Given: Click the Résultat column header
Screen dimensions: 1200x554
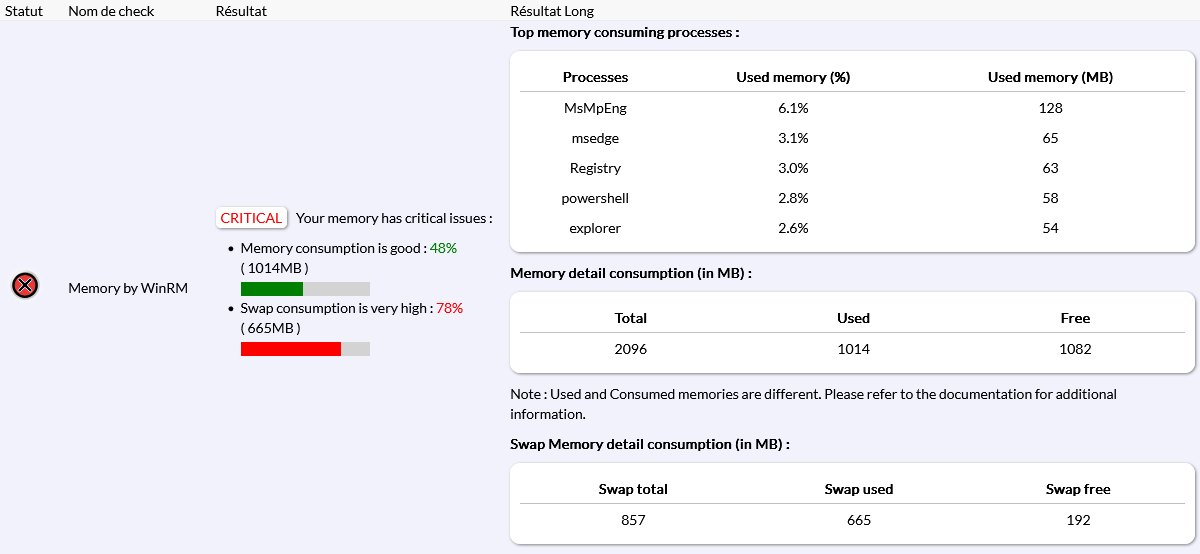Looking at the screenshot, I should [241, 11].
